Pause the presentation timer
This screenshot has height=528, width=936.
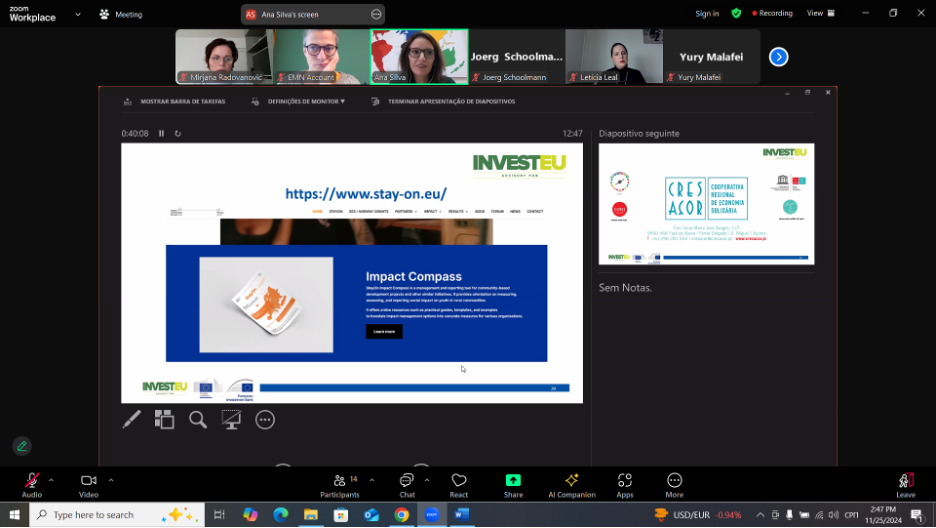[161, 133]
